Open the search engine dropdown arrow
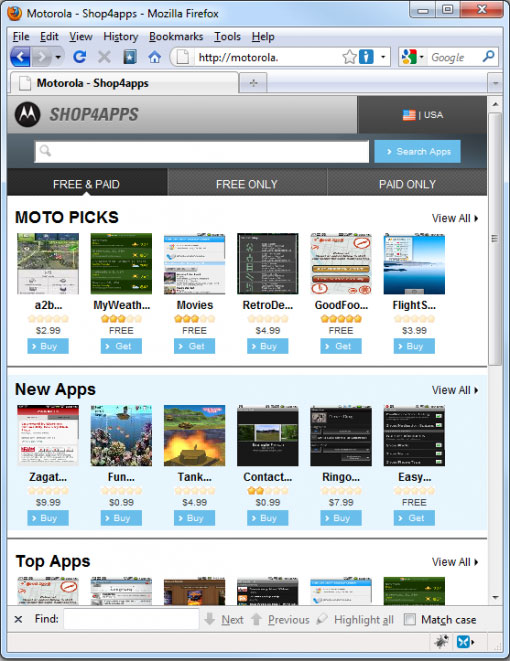 (421, 57)
